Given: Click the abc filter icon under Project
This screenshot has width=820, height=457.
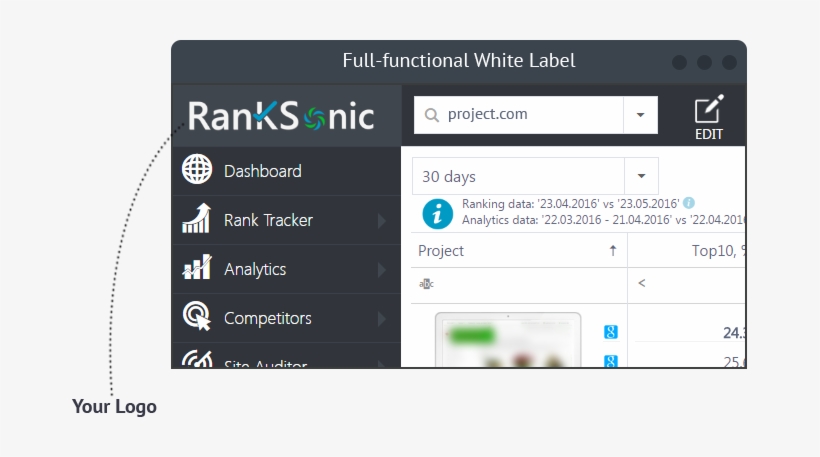Looking at the screenshot, I should pyautogui.click(x=426, y=284).
